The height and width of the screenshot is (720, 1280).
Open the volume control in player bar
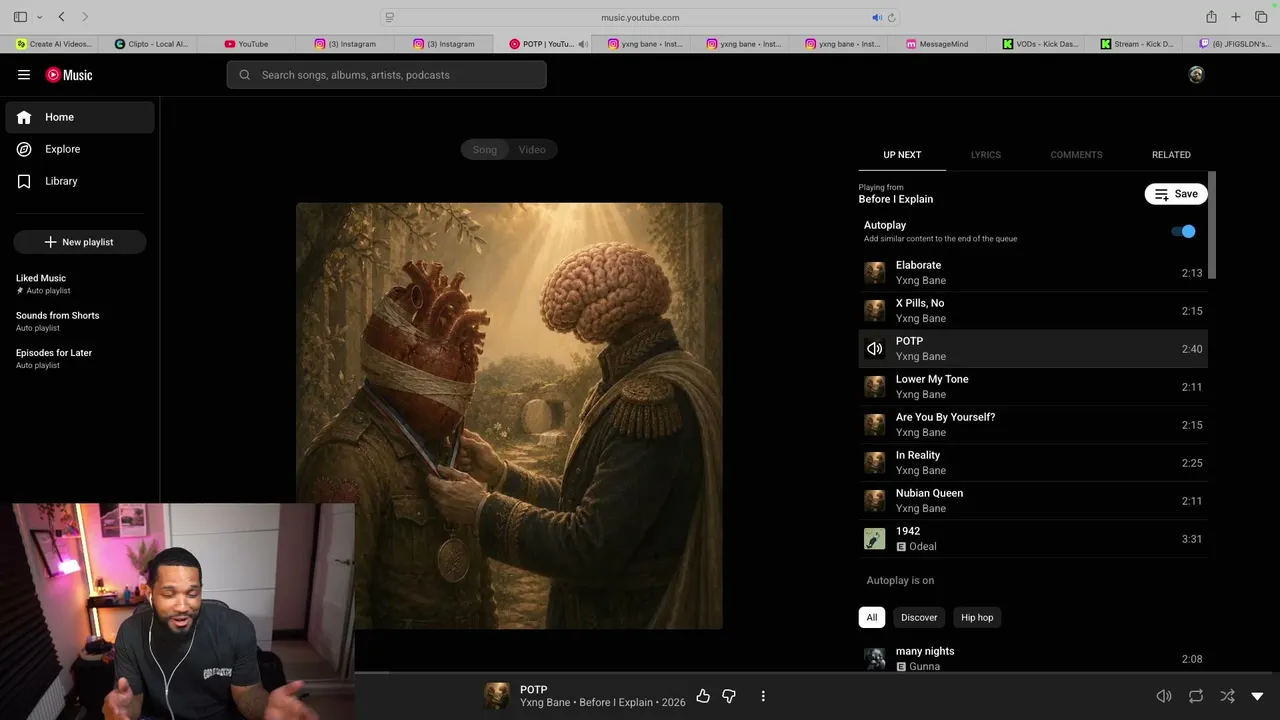tap(1164, 696)
